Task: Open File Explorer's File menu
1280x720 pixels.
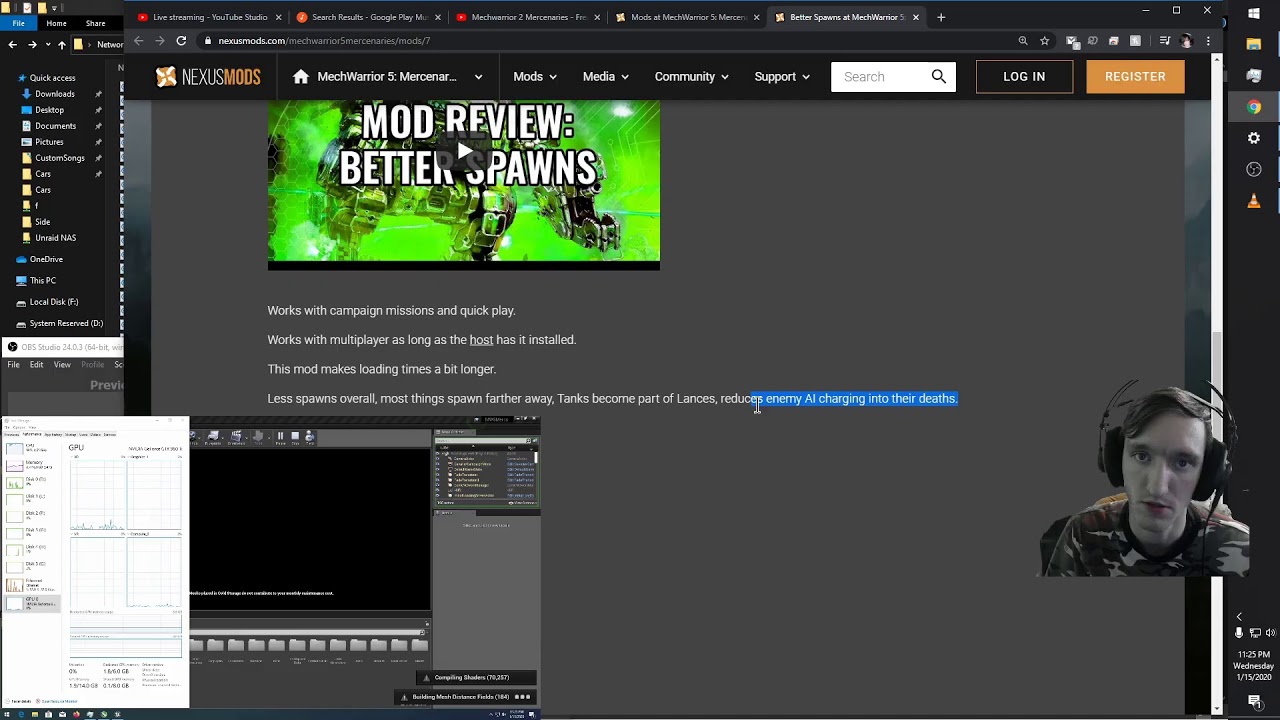Action: [18, 23]
